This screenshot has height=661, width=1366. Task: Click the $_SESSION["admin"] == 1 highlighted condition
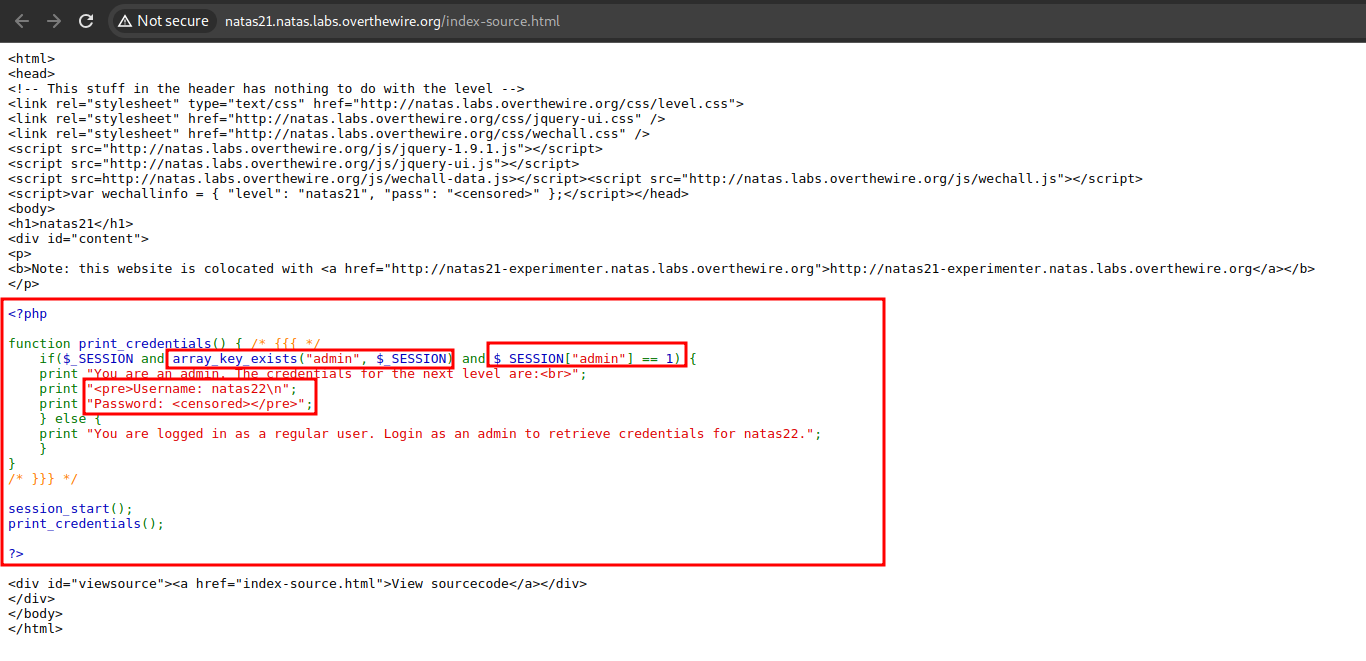(587, 359)
